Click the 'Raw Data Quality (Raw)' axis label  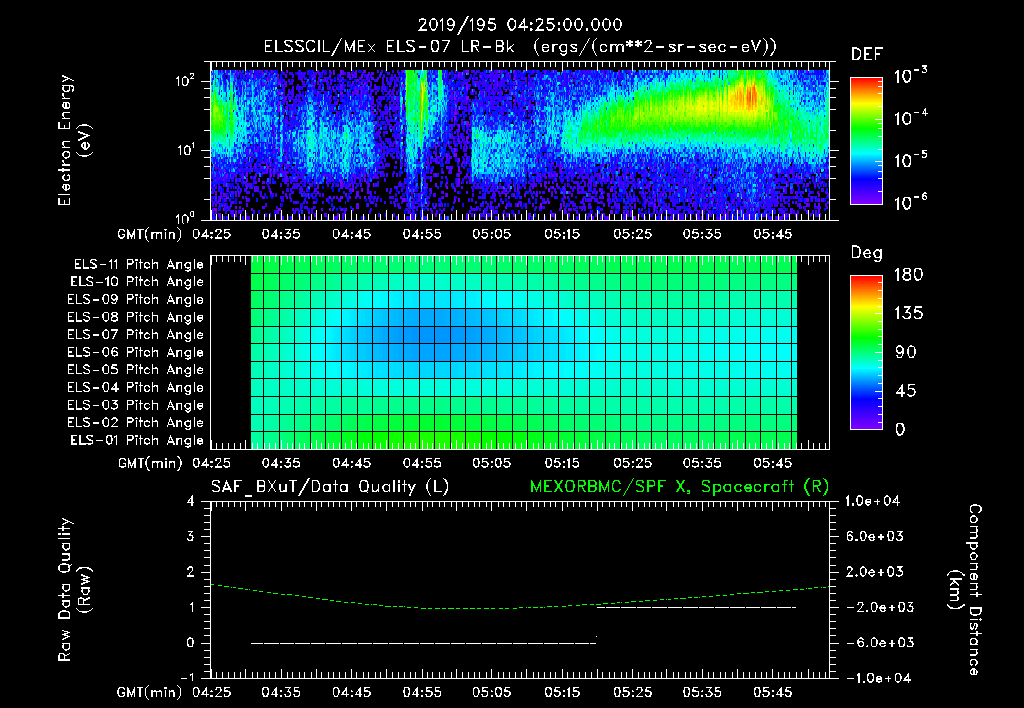click(74, 590)
